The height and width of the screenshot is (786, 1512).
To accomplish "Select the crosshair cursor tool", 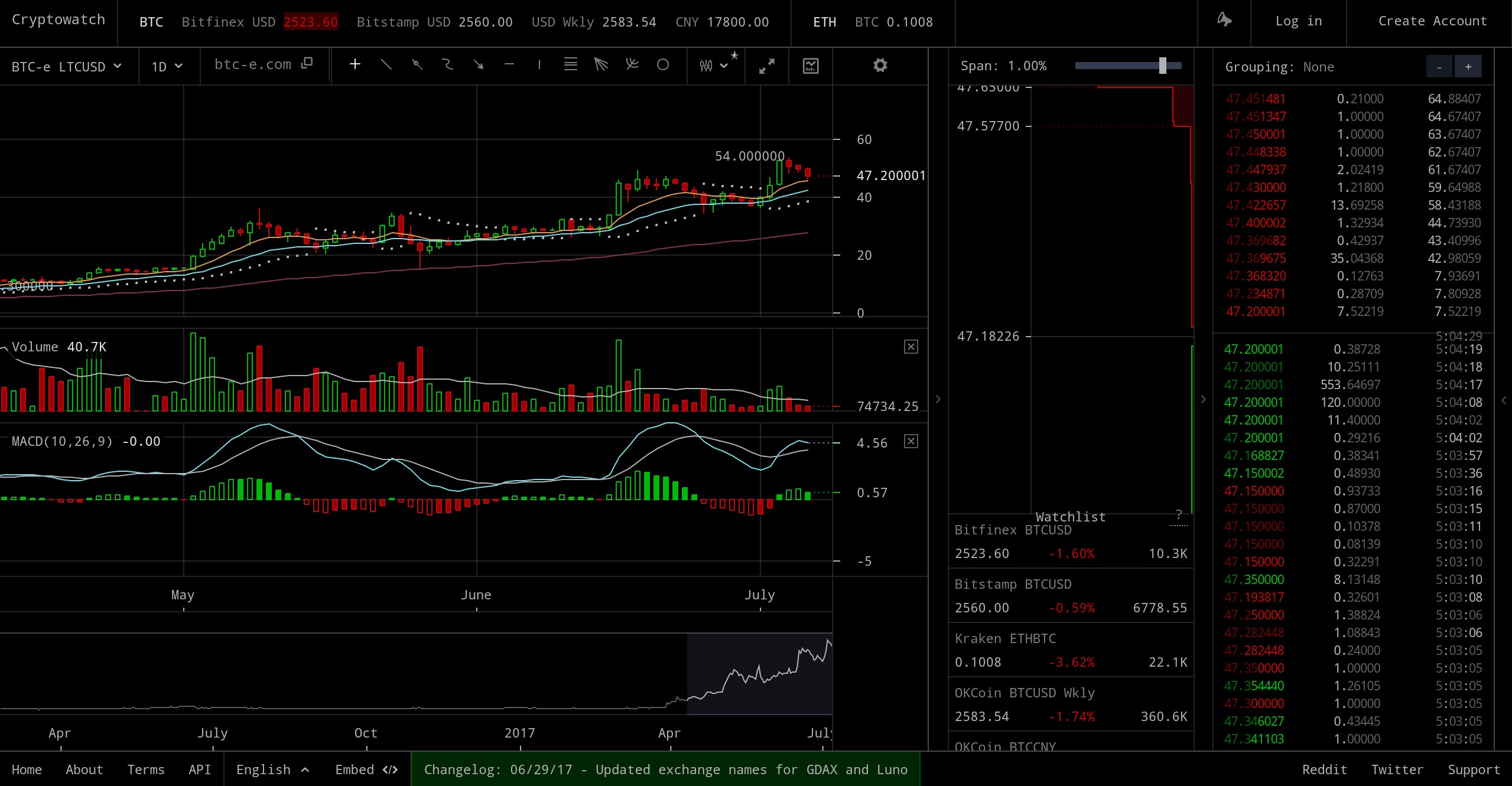I will point(355,64).
